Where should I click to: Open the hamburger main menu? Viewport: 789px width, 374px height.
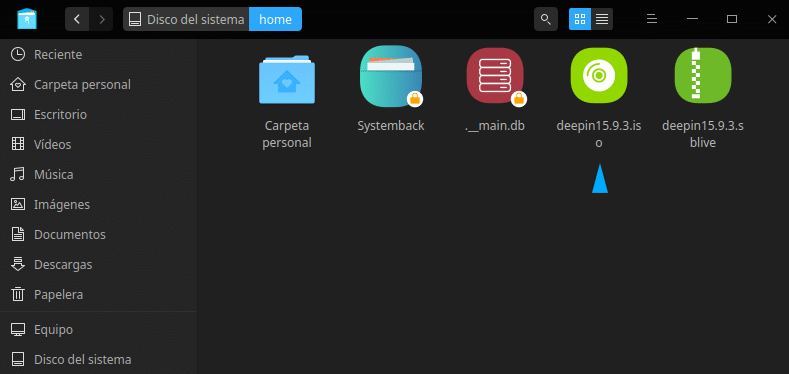point(652,19)
